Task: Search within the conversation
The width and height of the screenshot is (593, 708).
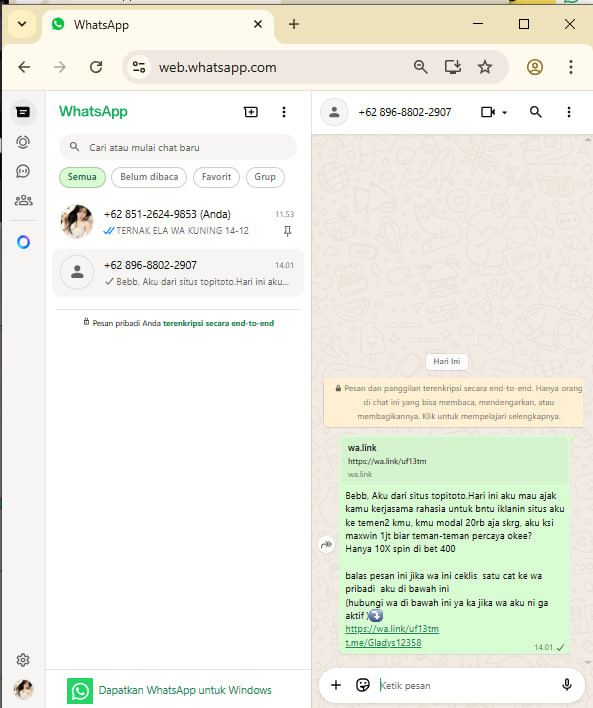Action: pos(536,112)
